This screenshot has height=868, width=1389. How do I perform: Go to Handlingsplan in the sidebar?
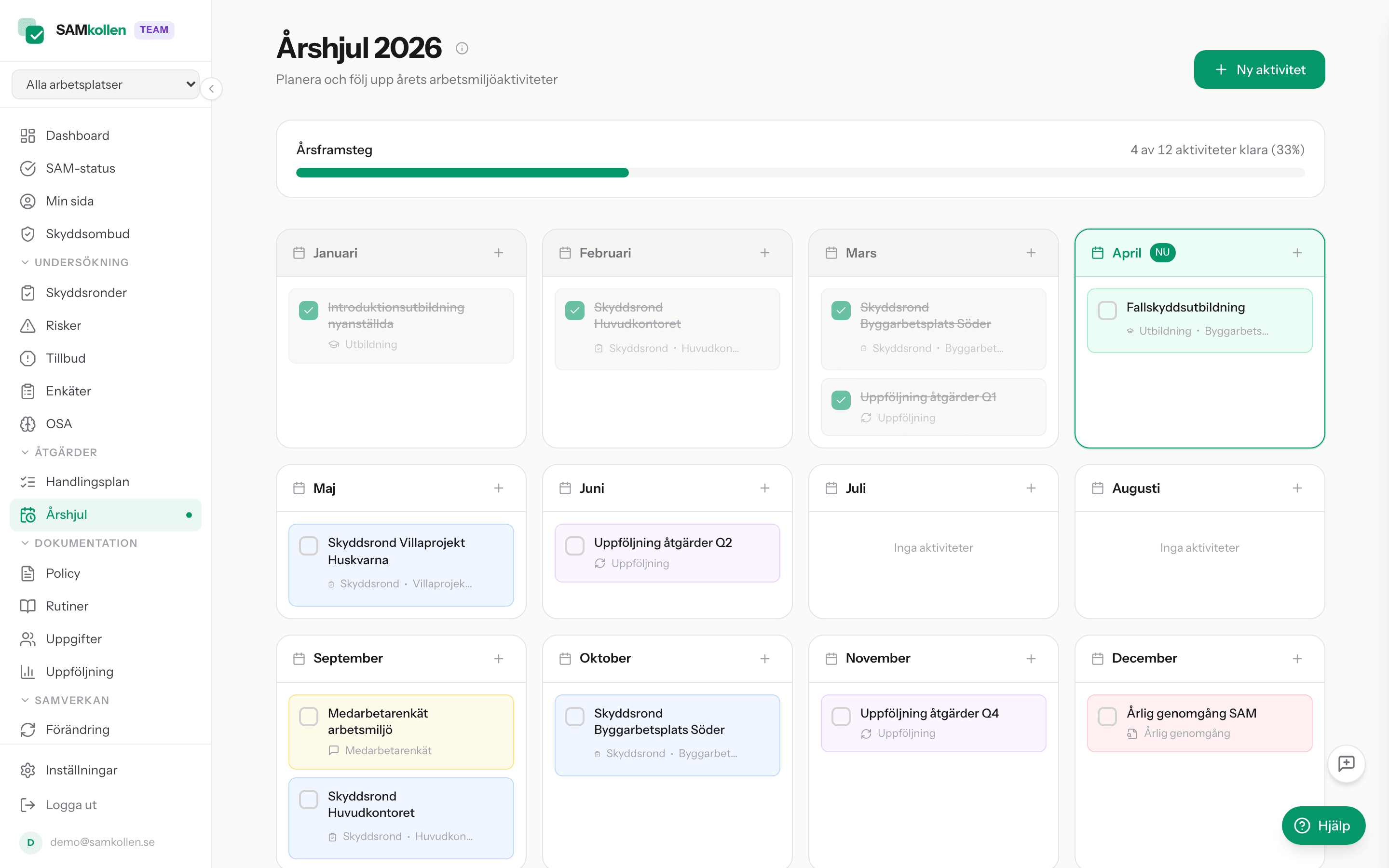coord(87,482)
